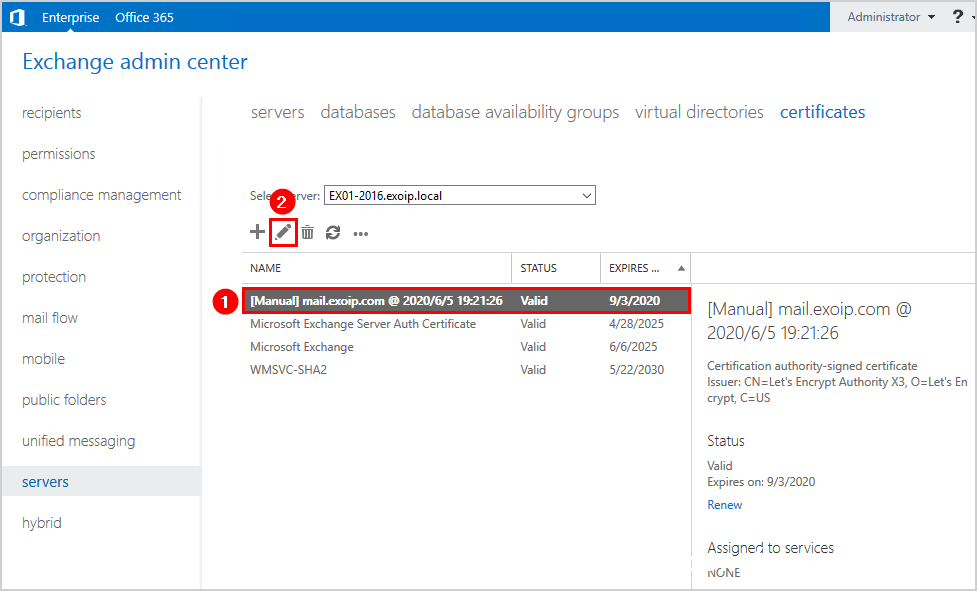This screenshot has width=977, height=591.
Task: Switch to the Office 365 tab
Action: click(145, 17)
